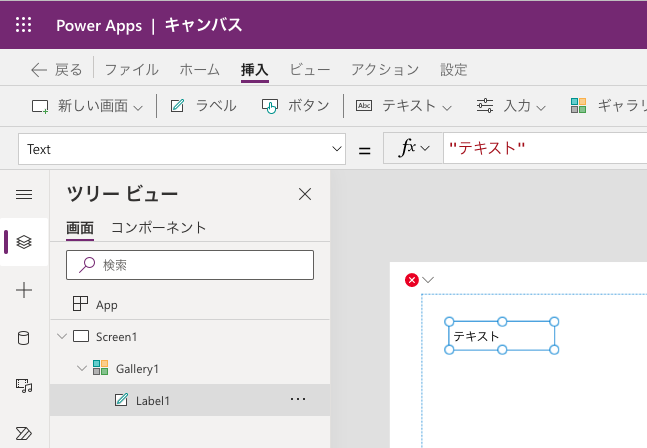Open Tree view layers icon in sidebar

point(24,242)
